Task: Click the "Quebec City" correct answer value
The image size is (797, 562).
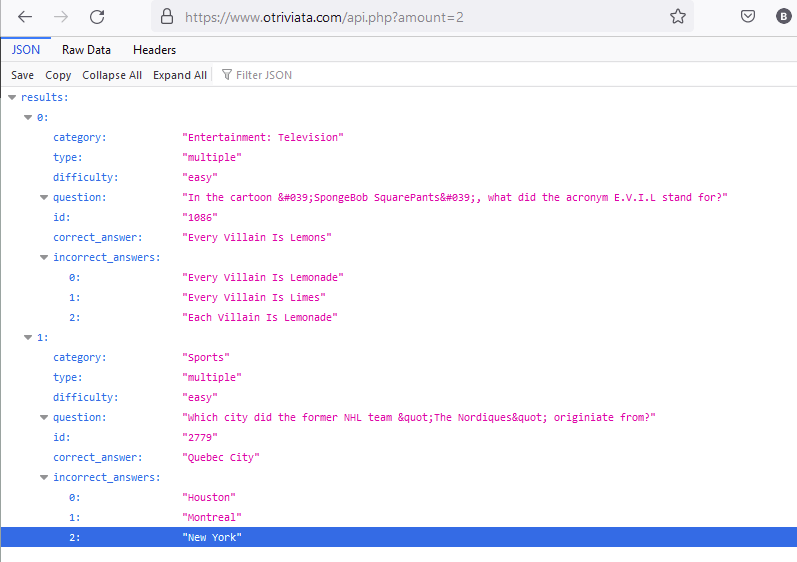Action: coord(221,457)
